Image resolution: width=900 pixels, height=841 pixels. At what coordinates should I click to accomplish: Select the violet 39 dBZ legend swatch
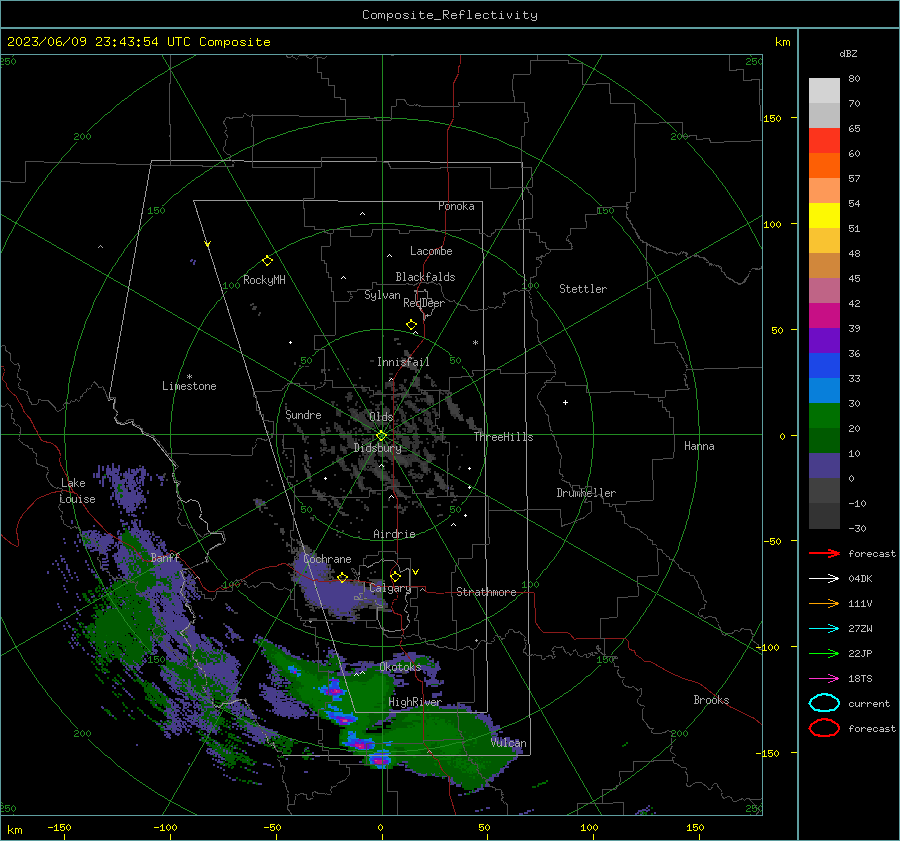point(824,340)
